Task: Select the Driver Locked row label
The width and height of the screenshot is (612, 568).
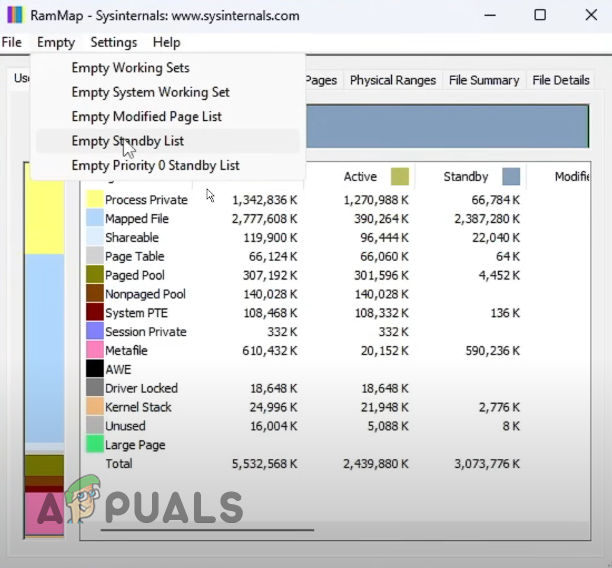Action: 141,388
